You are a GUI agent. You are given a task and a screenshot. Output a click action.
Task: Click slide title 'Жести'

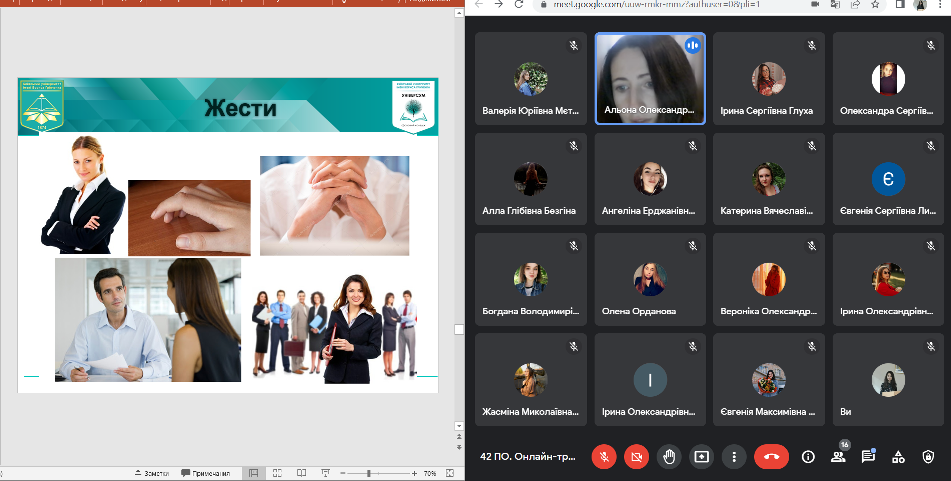tap(240, 109)
